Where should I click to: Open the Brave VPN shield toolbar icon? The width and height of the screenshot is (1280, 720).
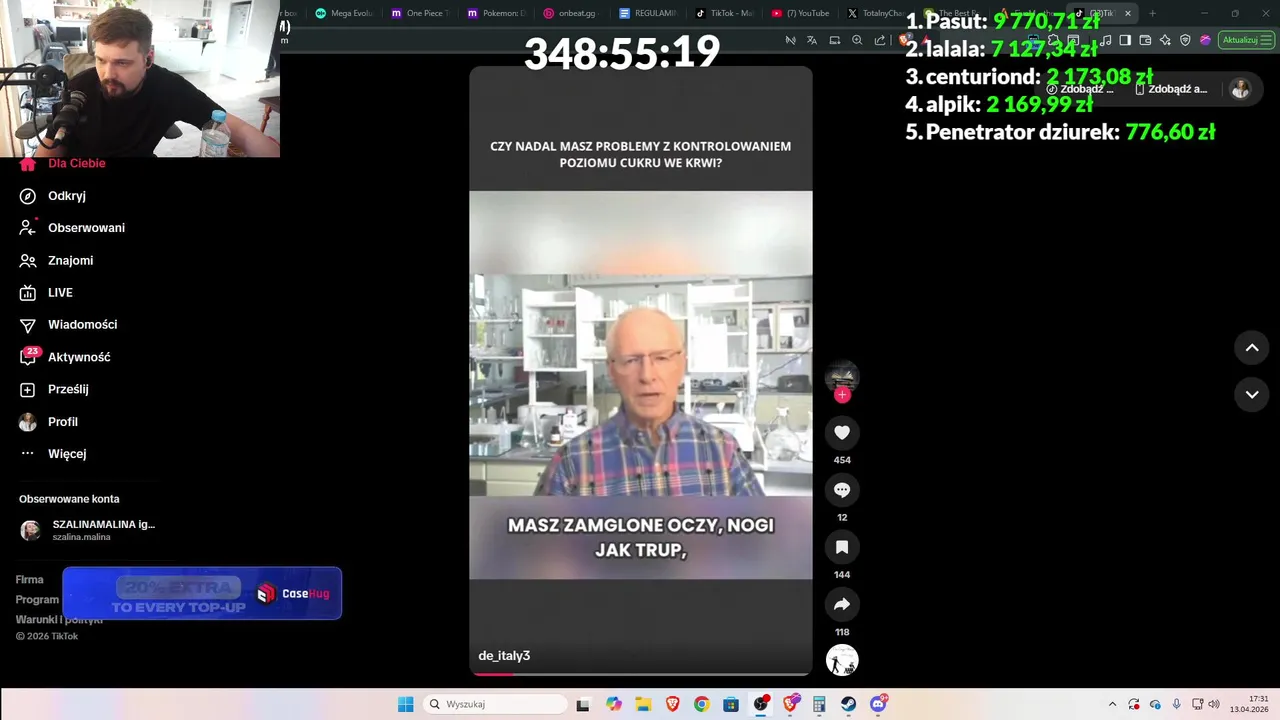coord(1185,40)
